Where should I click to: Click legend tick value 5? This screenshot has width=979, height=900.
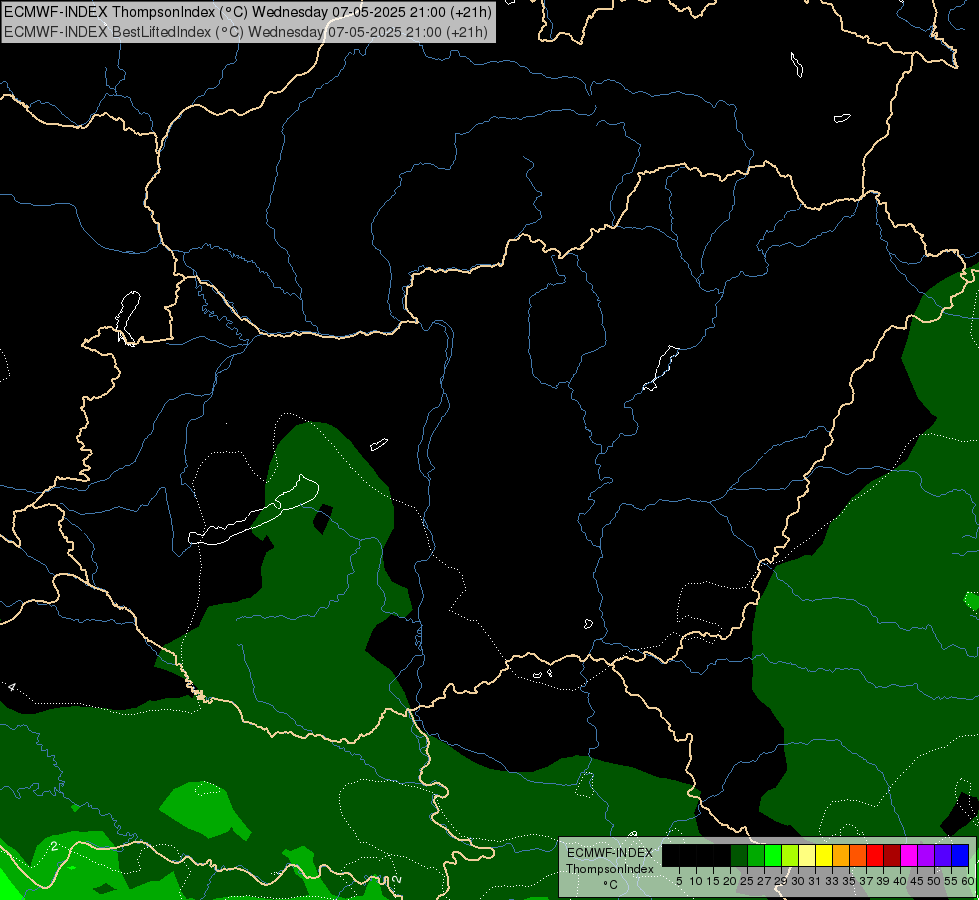pos(679,881)
